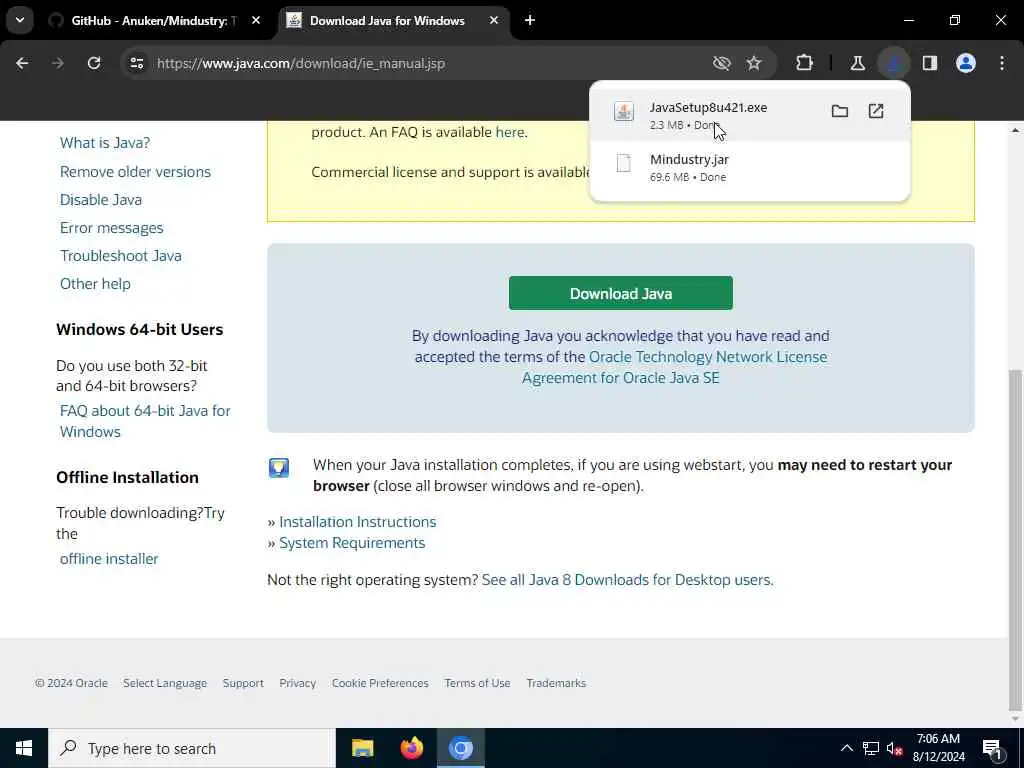Show JavaSetup8u421.exe in folder

click(x=840, y=111)
